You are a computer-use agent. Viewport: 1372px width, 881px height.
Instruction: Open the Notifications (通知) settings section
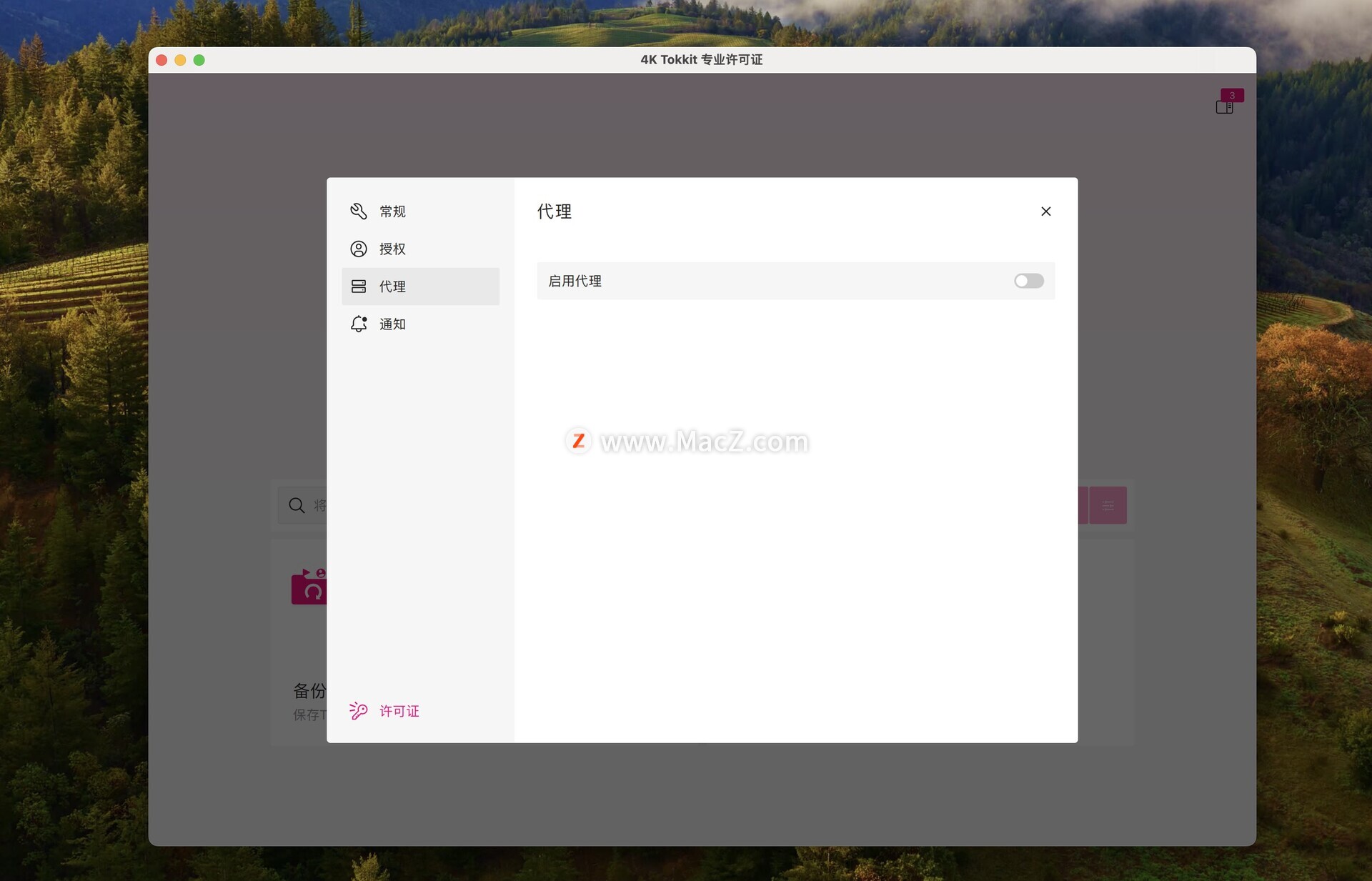420,324
